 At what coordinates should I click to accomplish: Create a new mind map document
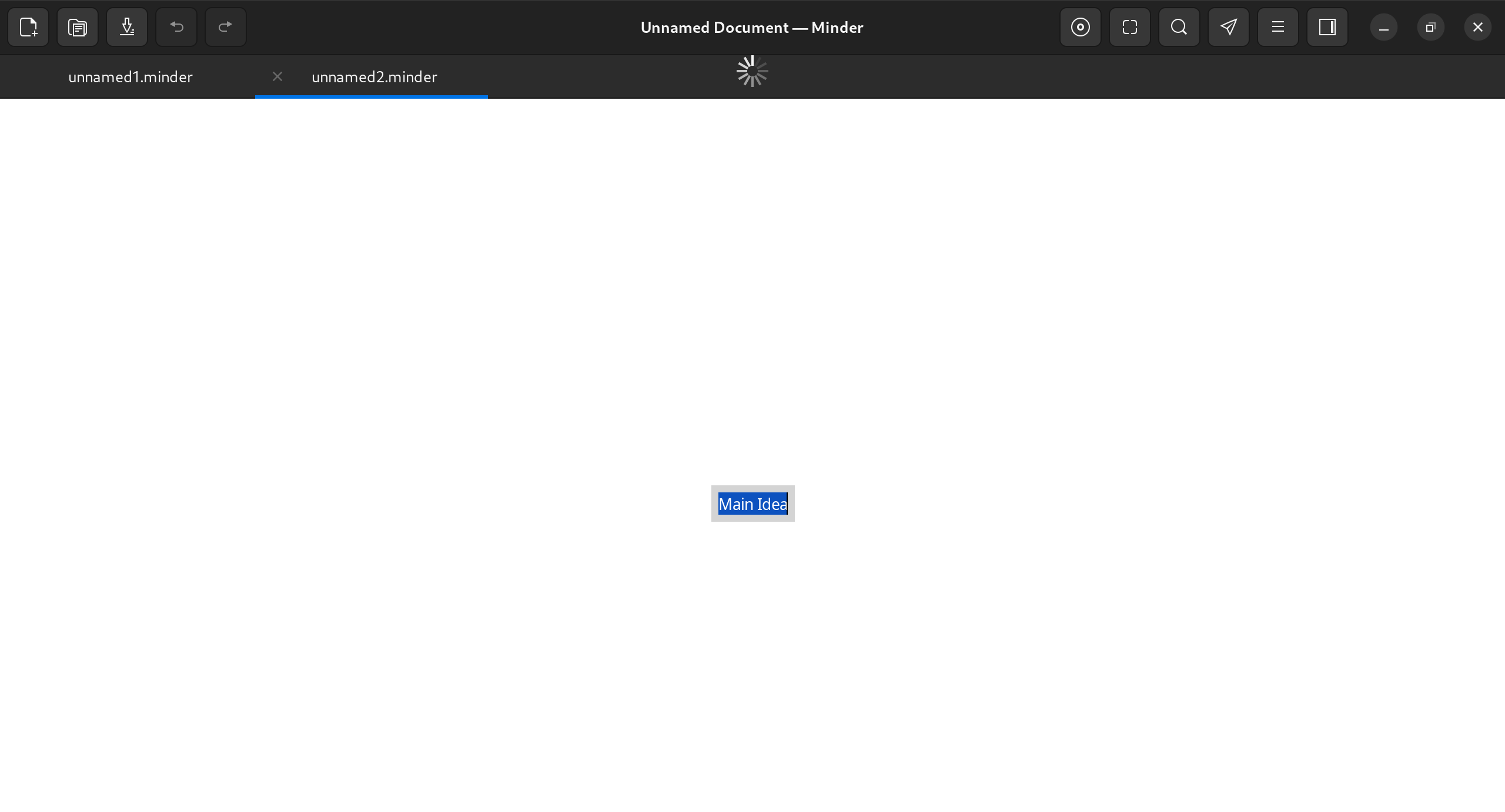pyautogui.click(x=28, y=27)
